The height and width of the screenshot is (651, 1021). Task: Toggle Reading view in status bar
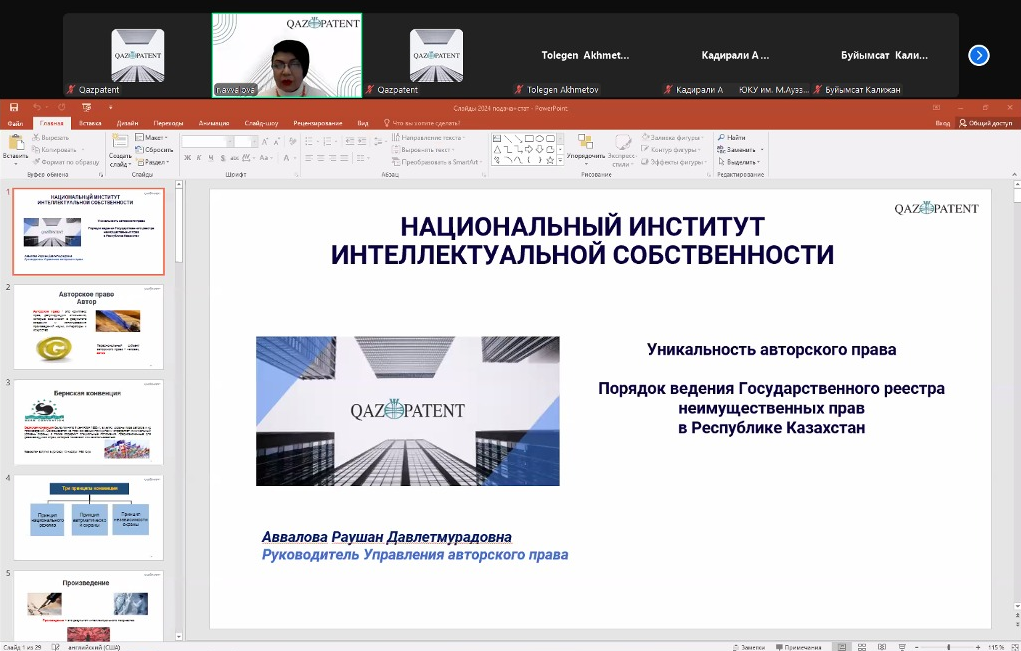[x=880, y=646]
